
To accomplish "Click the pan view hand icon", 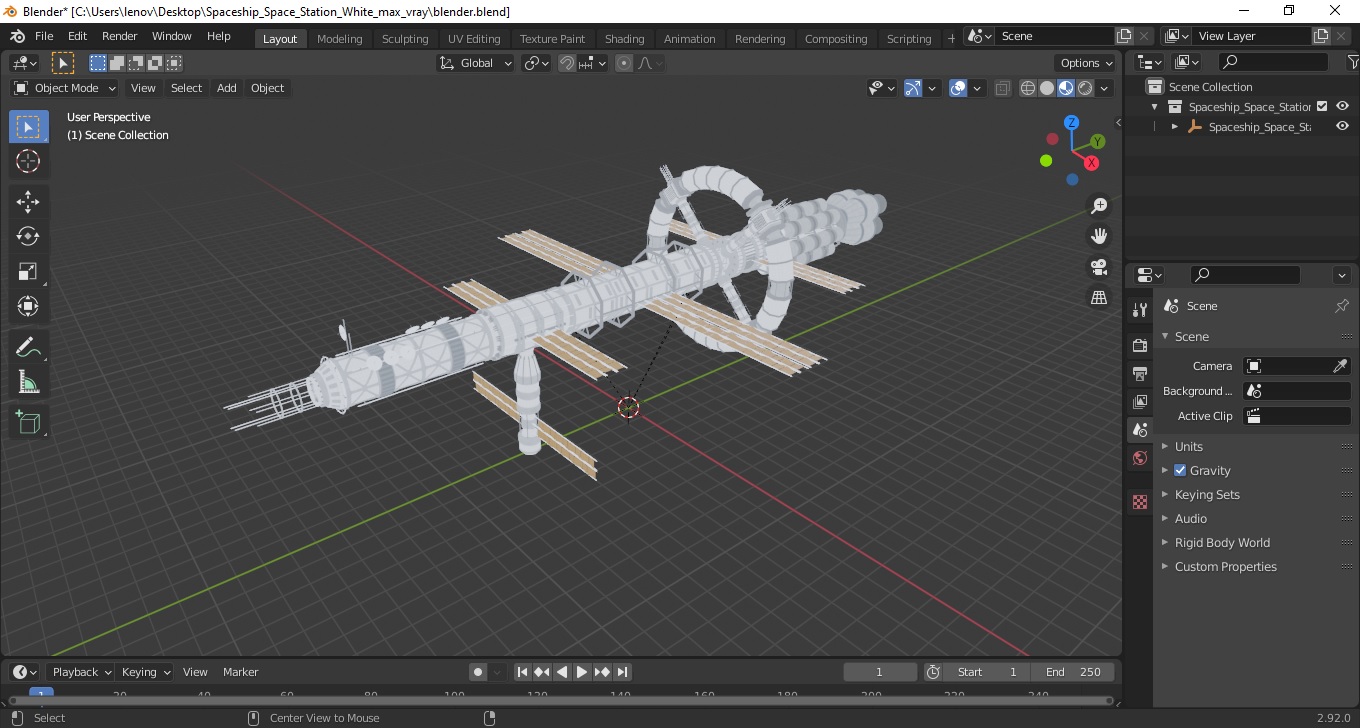I will [x=1099, y=237].
